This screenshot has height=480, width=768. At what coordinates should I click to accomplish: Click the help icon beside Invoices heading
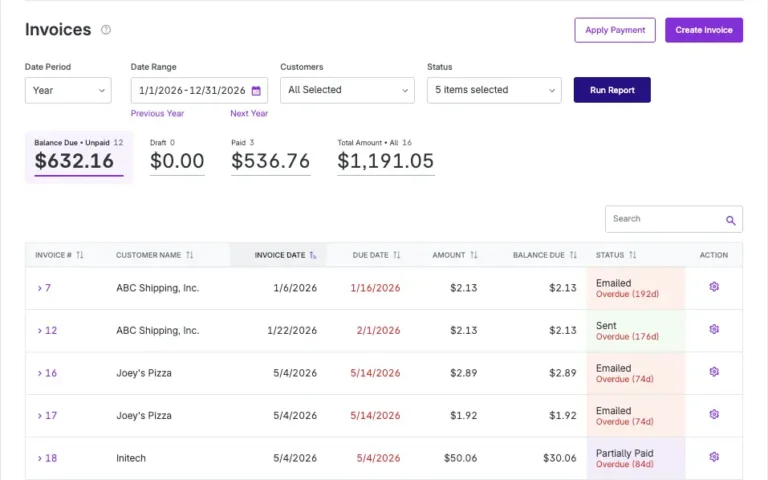click(106, 30)
